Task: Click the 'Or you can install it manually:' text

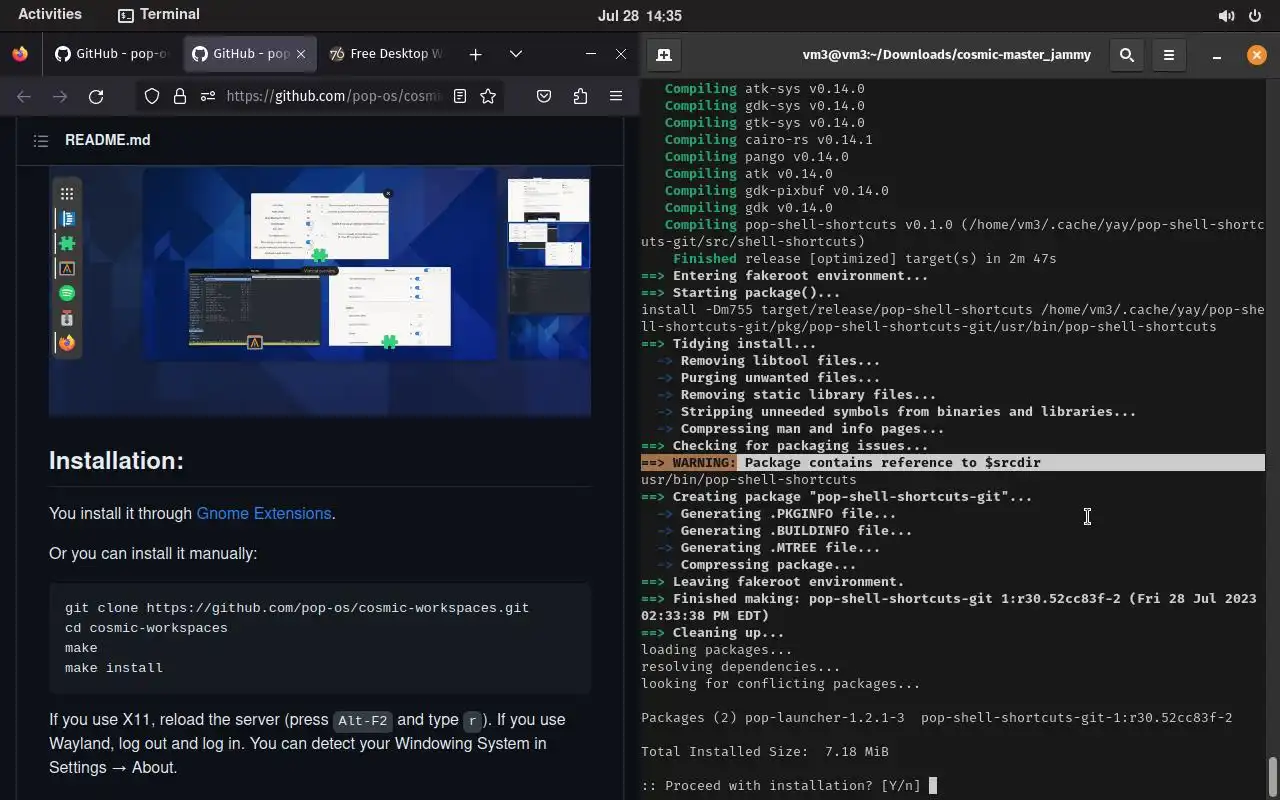Action: [x=153, y=553]
